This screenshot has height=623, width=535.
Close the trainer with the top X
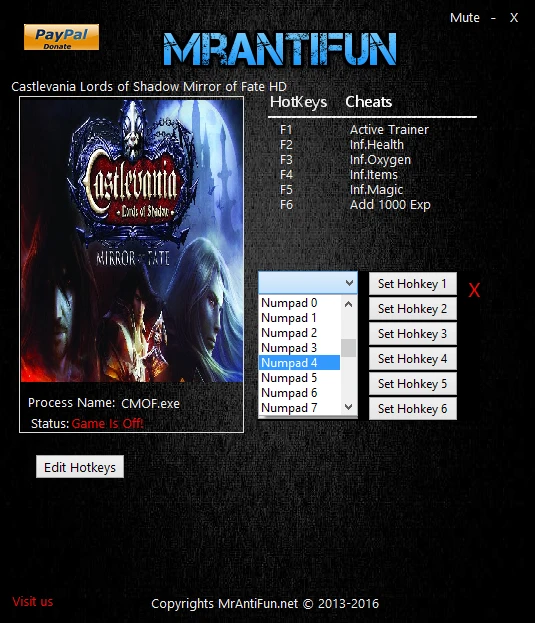coord(514,18)
